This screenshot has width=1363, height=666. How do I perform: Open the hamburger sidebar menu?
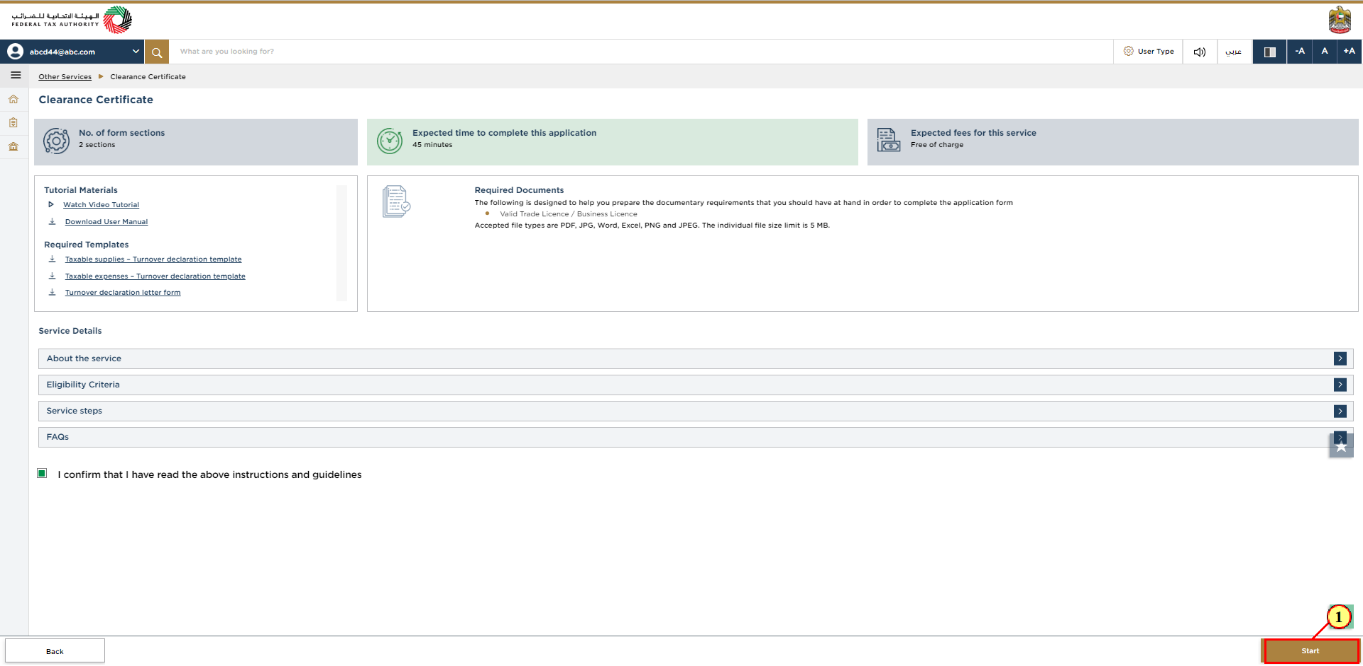click(x=15, y=76)
